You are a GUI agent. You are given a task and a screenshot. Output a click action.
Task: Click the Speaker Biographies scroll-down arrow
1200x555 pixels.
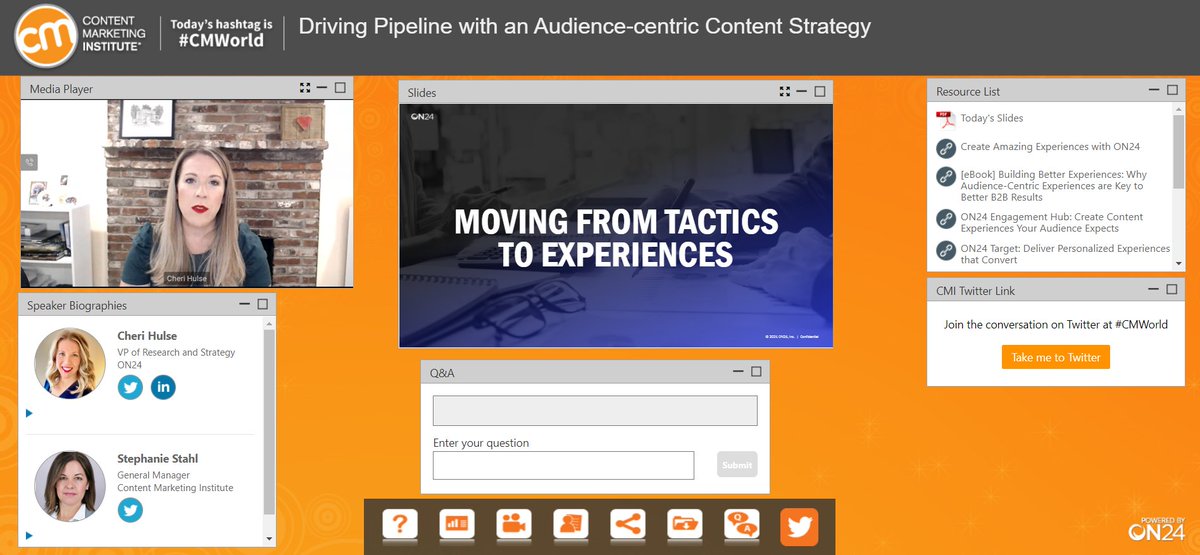[268, 539]
